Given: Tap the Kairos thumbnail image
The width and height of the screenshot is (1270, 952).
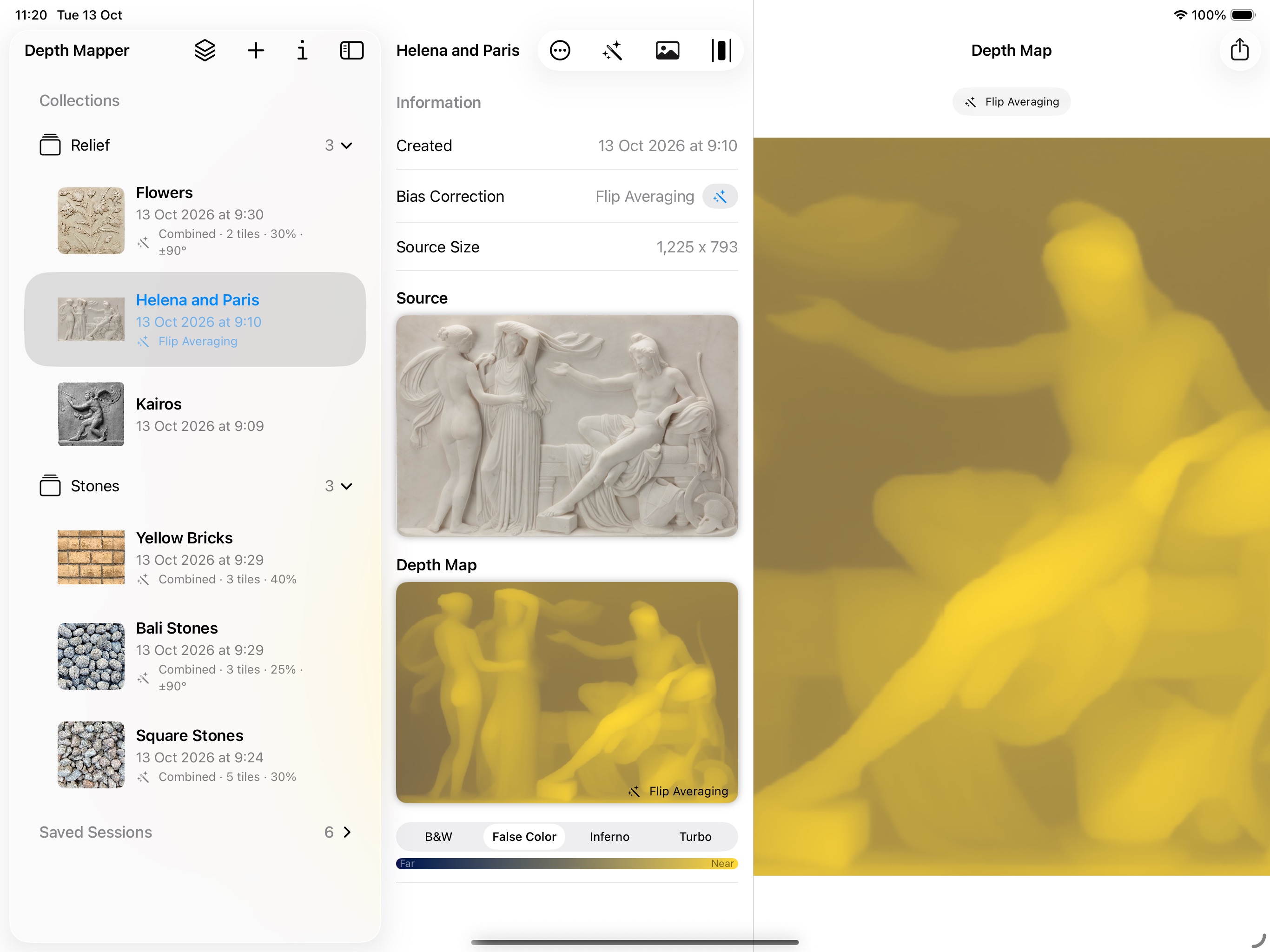Looking at the screenshot, I should (x=91, y=414).
